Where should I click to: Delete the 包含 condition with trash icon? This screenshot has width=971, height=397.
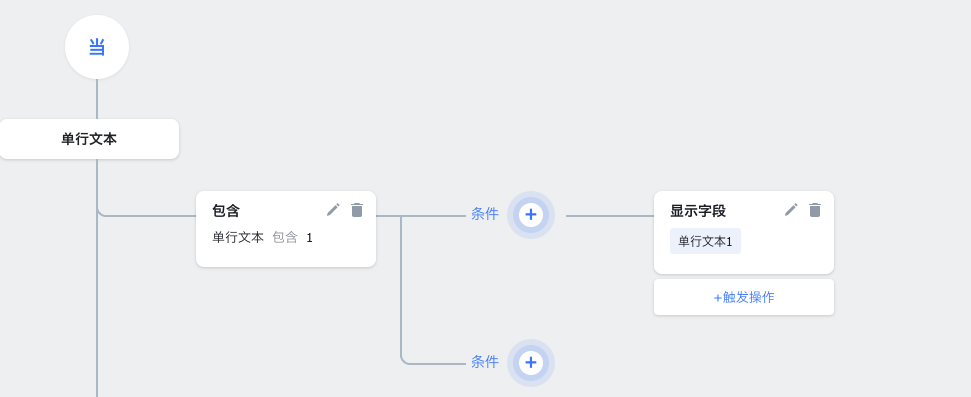point(357,210)
